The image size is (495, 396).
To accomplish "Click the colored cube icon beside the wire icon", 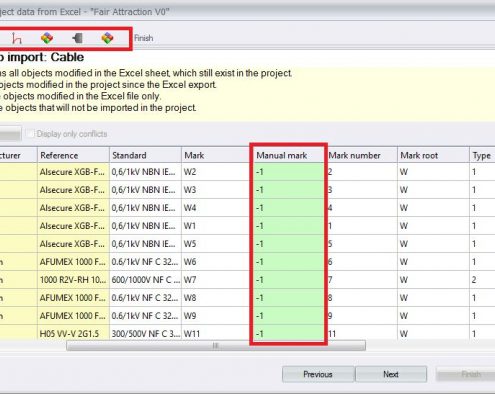I will 47,38.
